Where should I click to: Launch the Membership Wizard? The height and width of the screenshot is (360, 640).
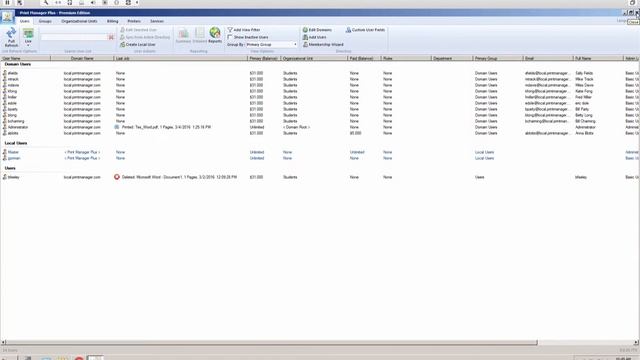coord(323,44)
